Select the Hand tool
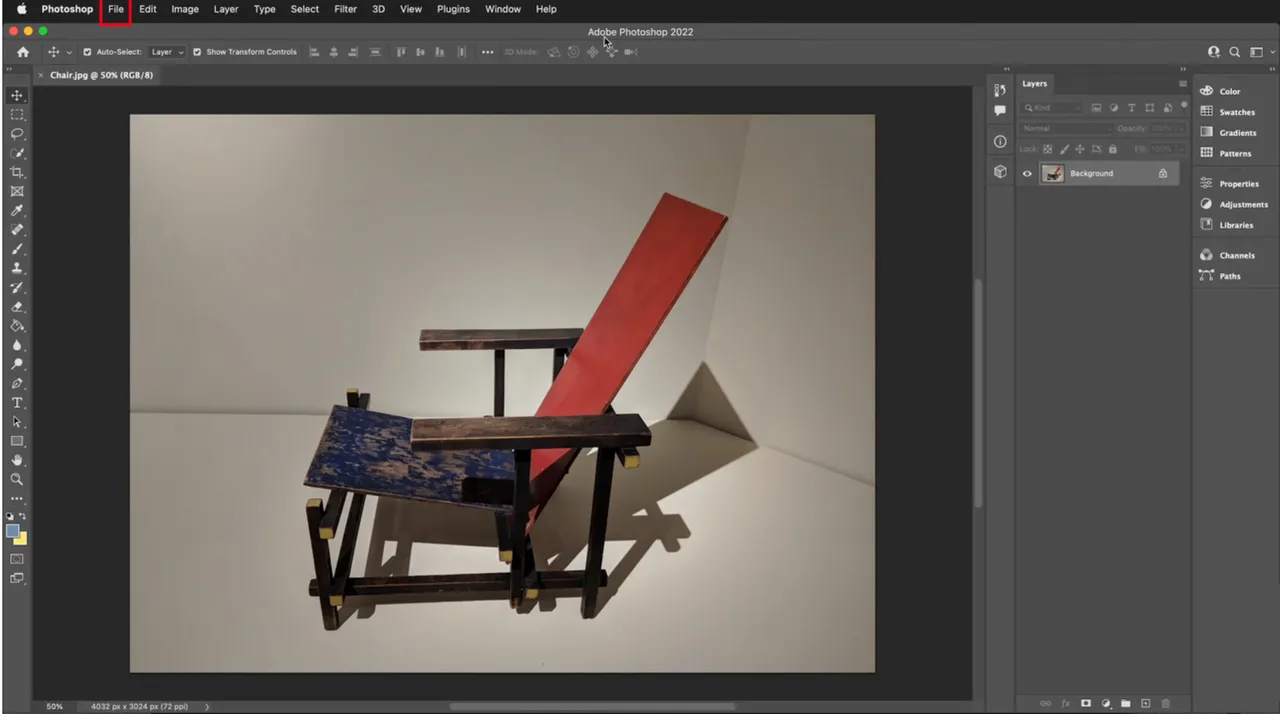Image resolution: width=1280 pixels, height=714 pixels. point(17,460)
